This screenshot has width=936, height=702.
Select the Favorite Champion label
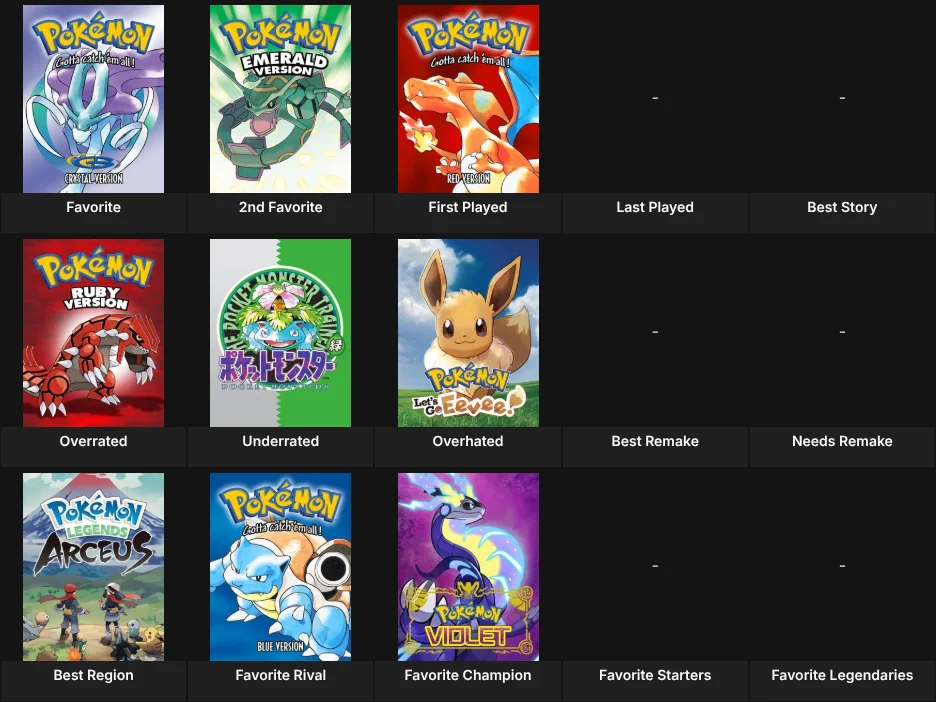[x=468, y=675]
